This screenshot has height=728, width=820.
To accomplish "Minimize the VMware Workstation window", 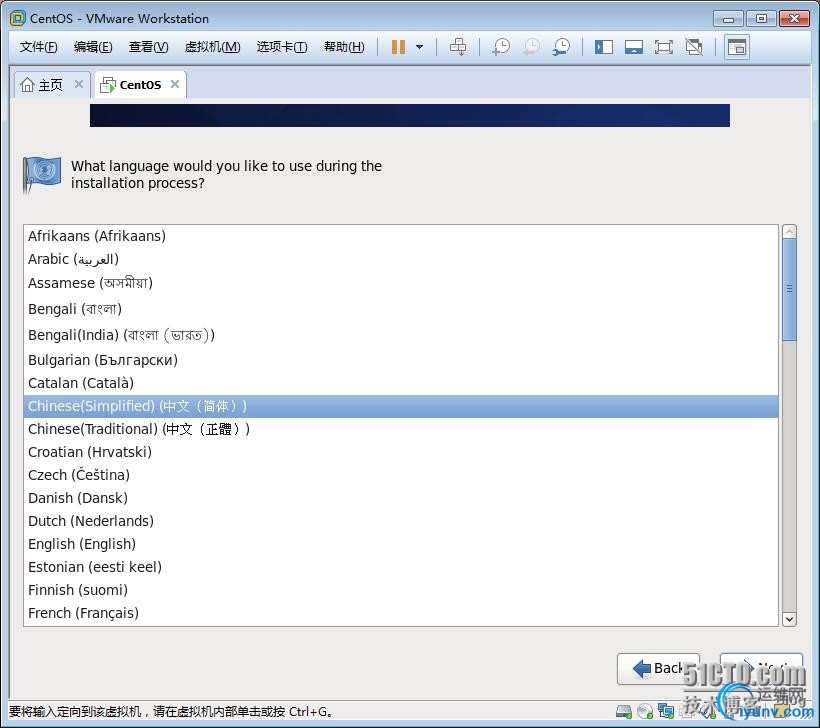I will (x=728, y=19).
